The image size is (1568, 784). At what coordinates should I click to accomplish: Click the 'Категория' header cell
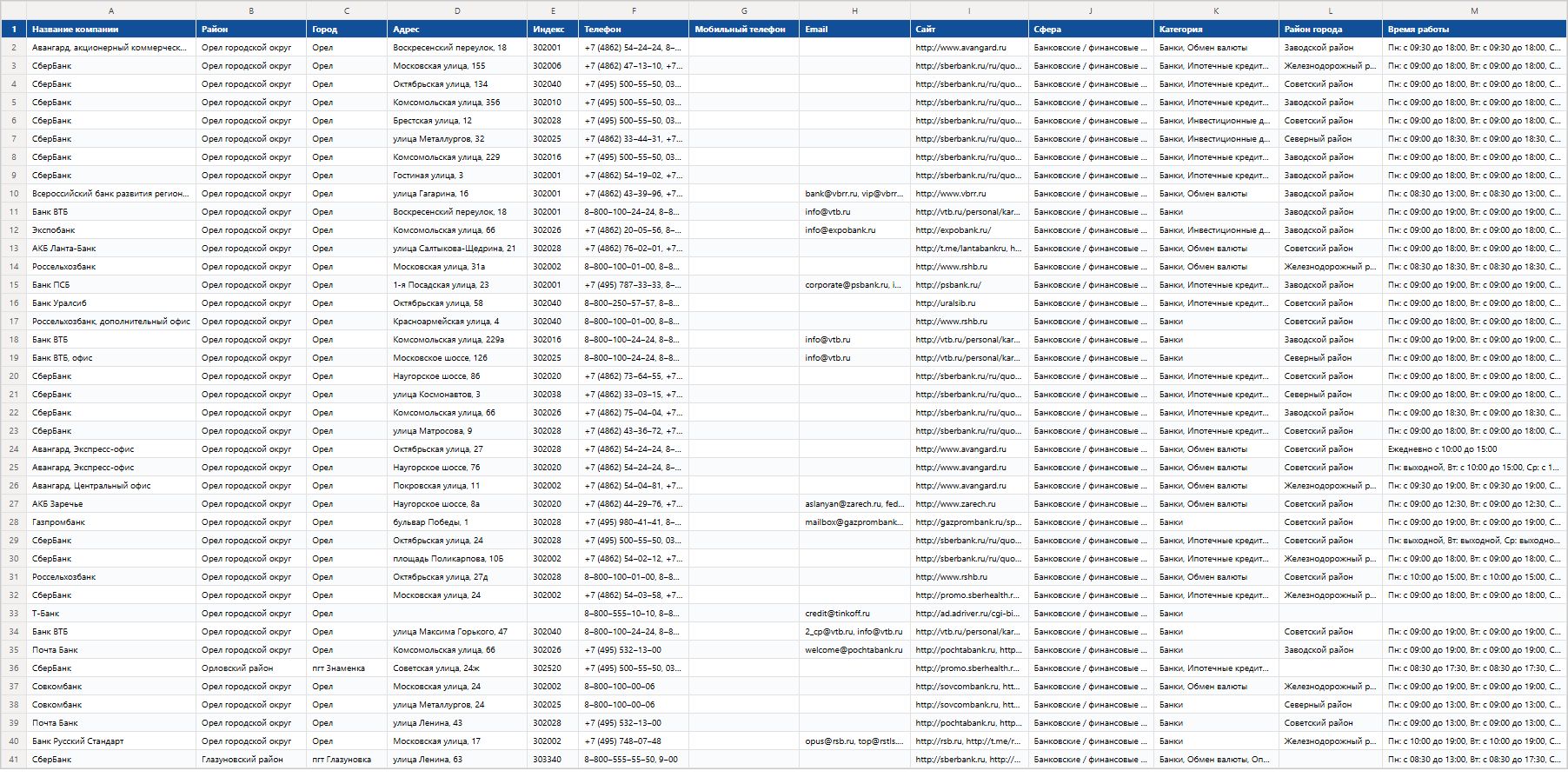1216,30
